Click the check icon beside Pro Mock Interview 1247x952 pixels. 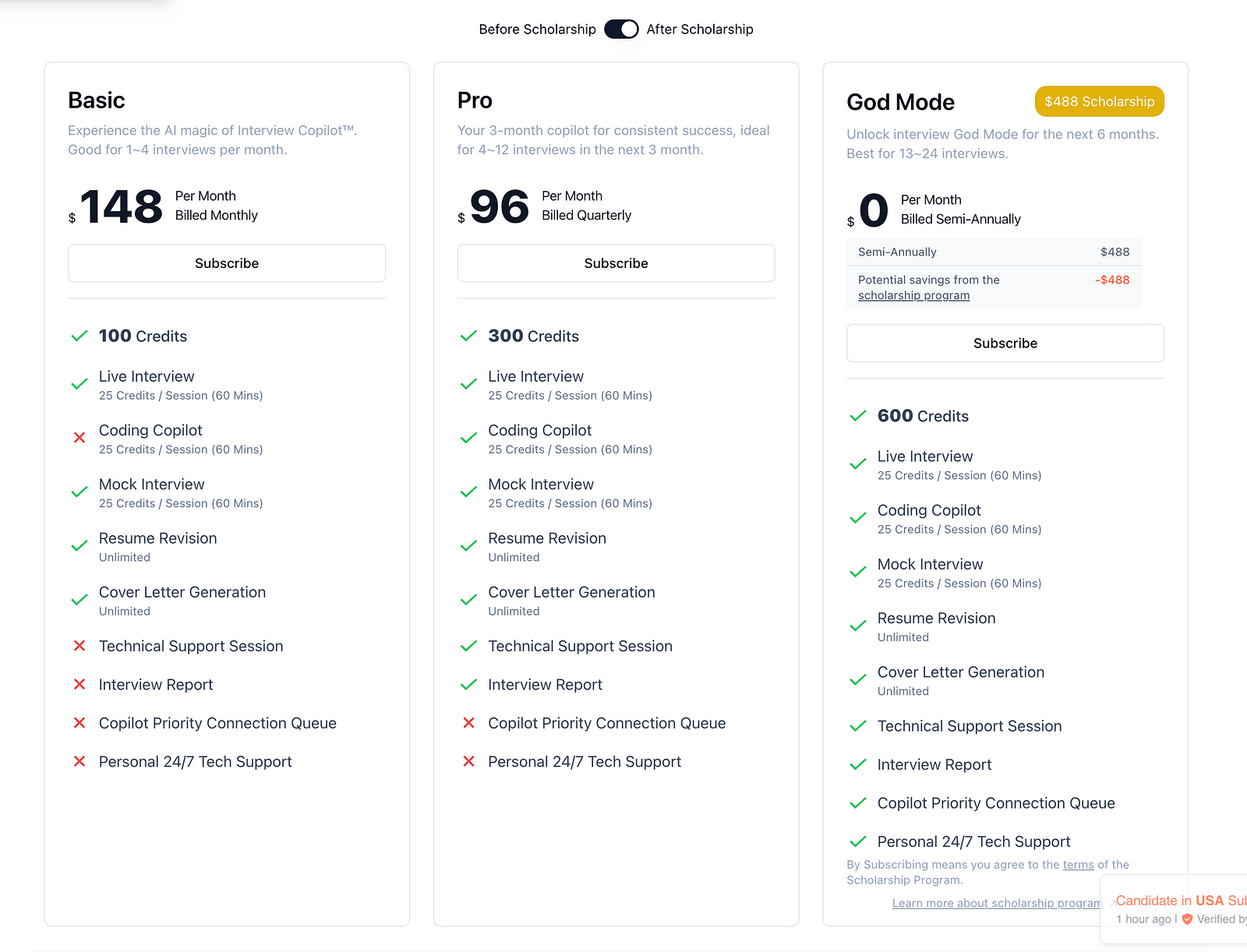pyautogui.click(x=468, y=492)
